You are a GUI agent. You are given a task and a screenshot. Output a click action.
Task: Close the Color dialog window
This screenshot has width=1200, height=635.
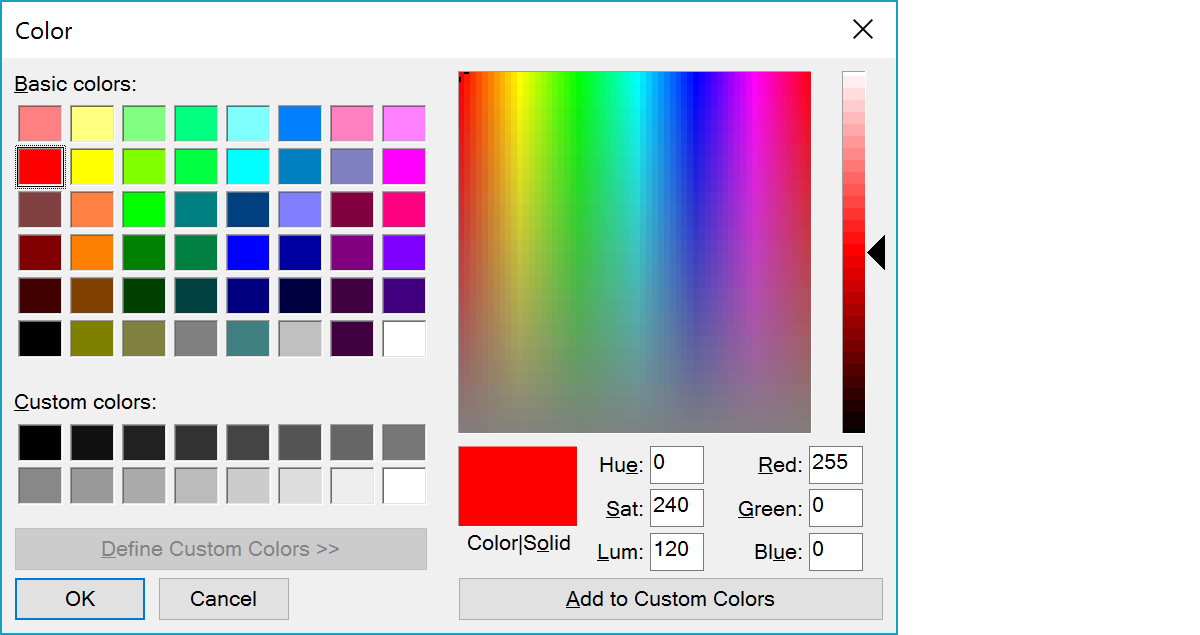862,30
